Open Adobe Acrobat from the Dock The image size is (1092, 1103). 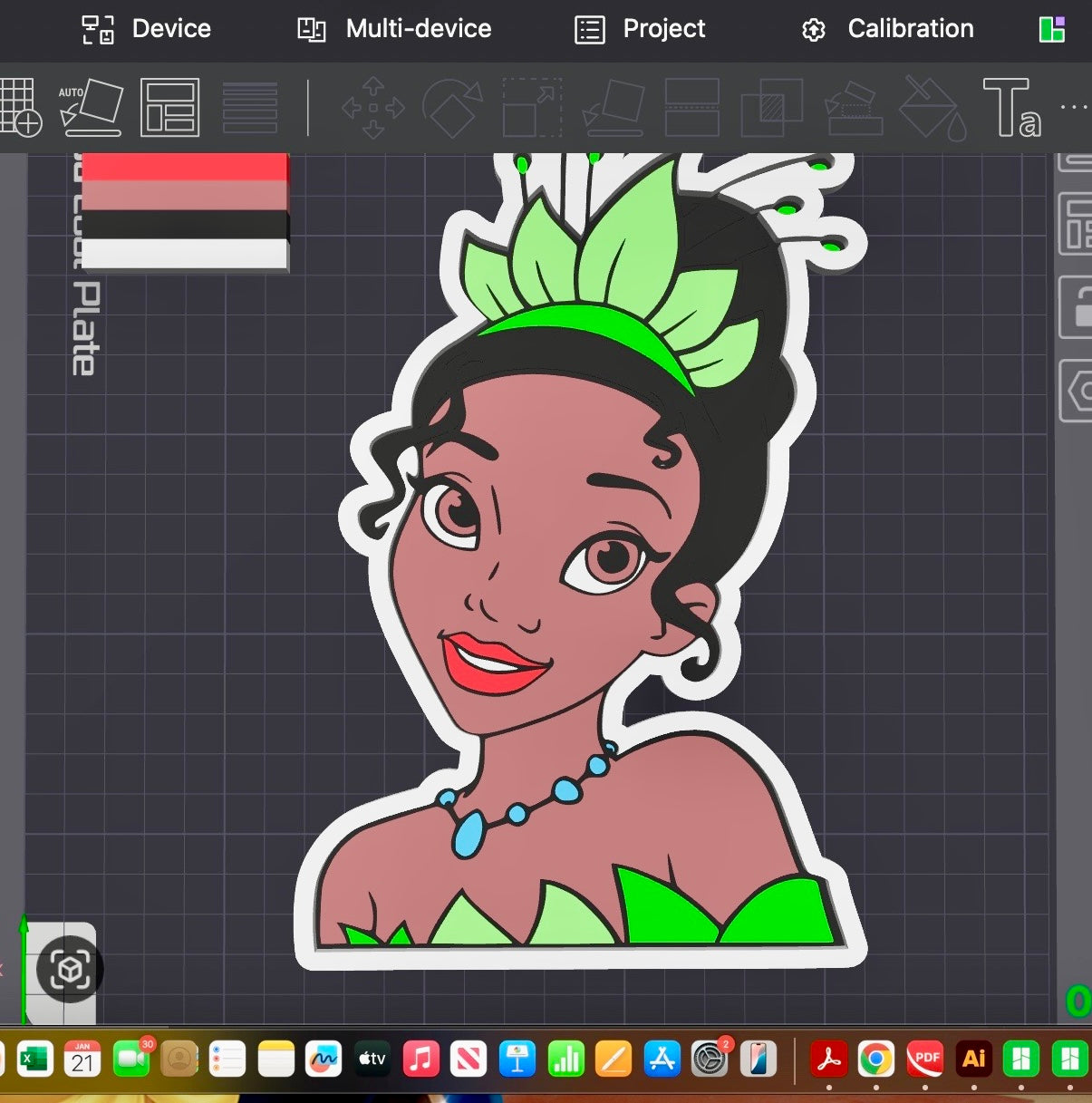coord(828,1059)
